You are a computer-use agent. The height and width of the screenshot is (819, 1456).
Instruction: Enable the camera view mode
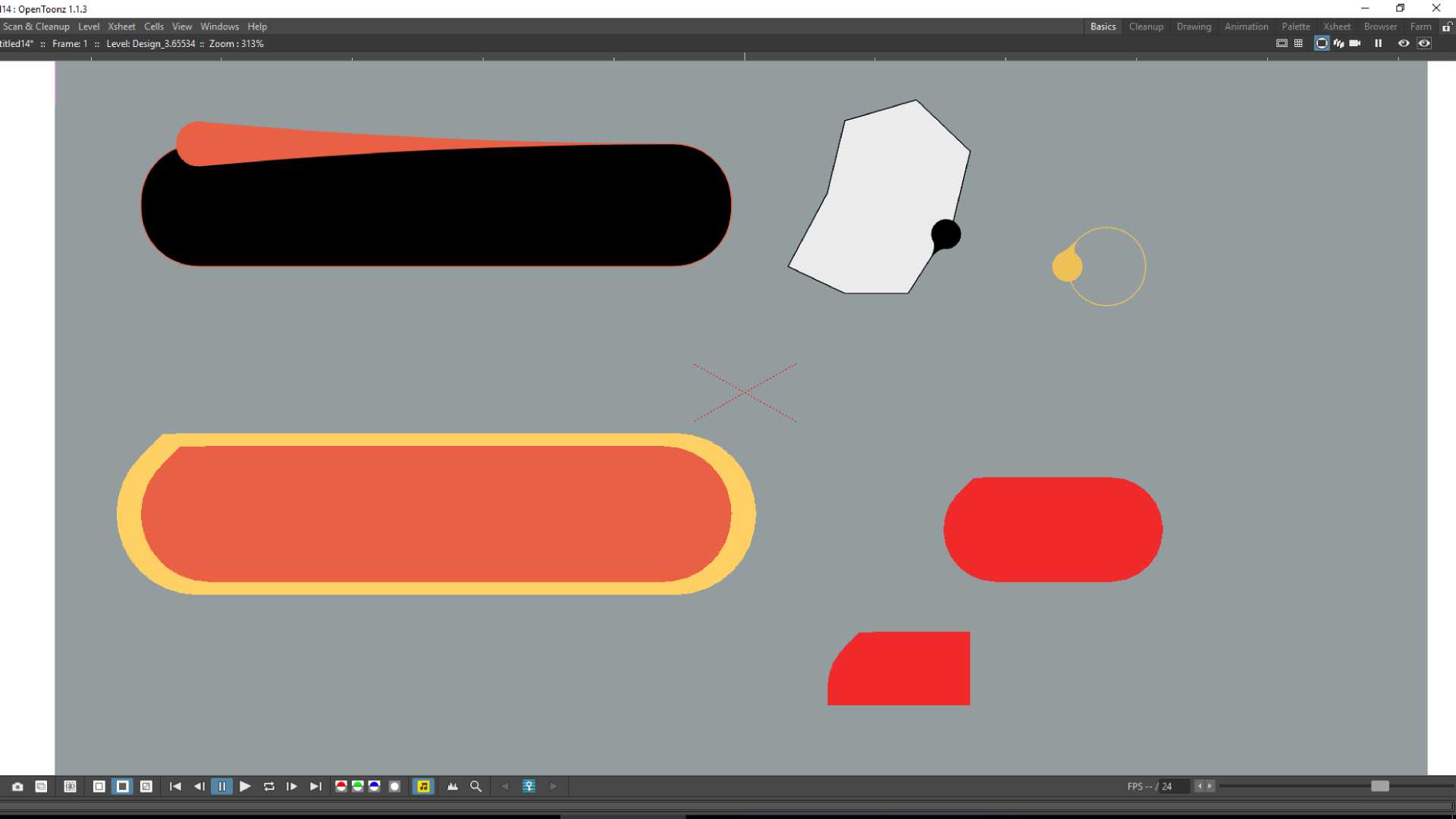(1322, 43)
